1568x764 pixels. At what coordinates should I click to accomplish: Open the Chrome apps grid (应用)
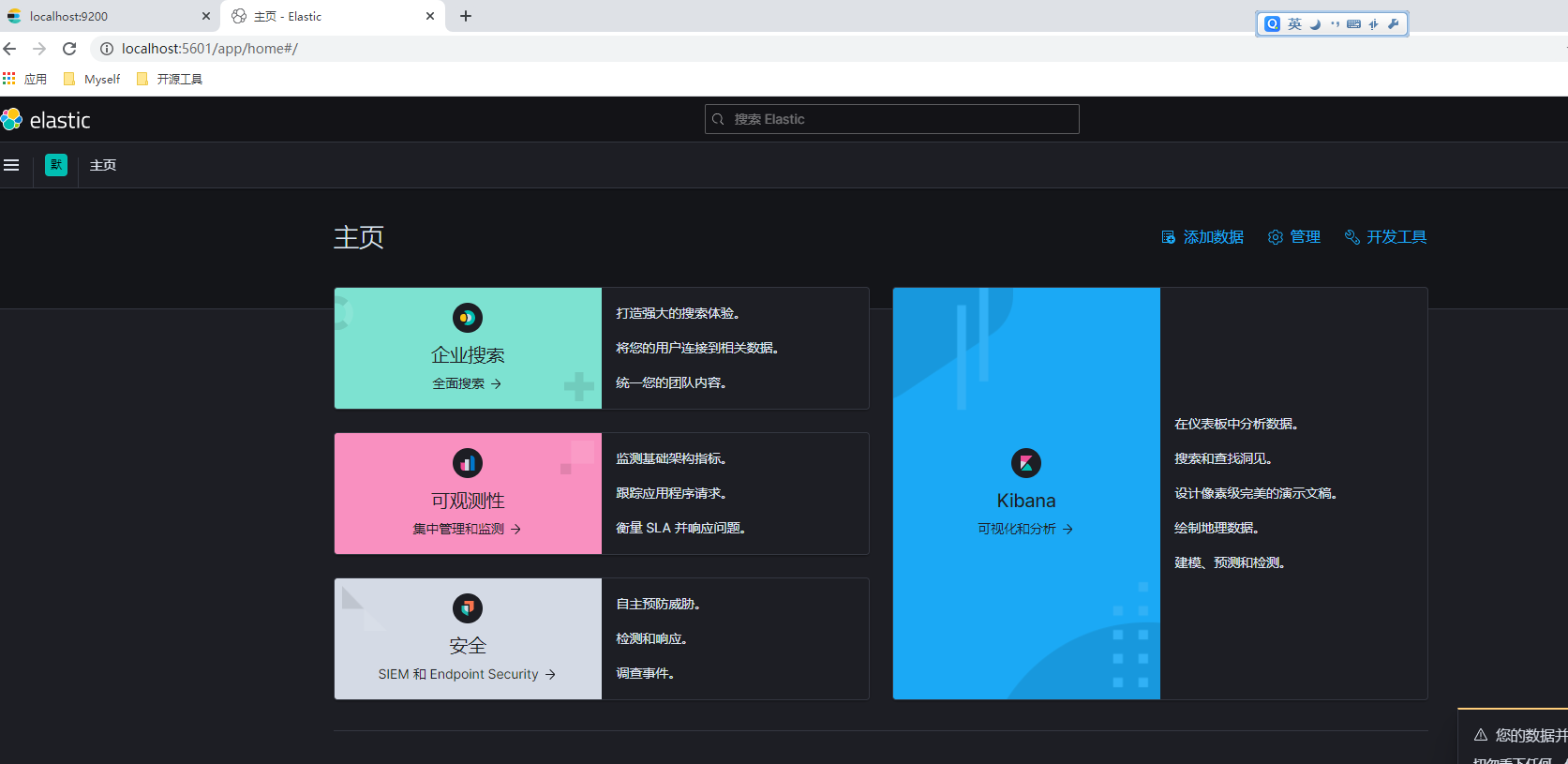[9, 79]
